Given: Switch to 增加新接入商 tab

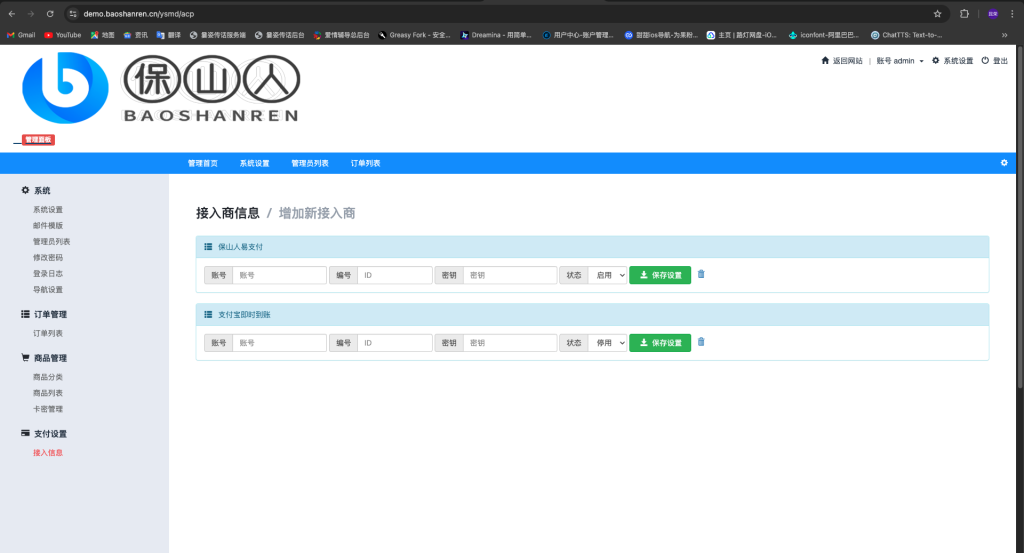Looking at the screenshot, I should click(x=317, y=213).
